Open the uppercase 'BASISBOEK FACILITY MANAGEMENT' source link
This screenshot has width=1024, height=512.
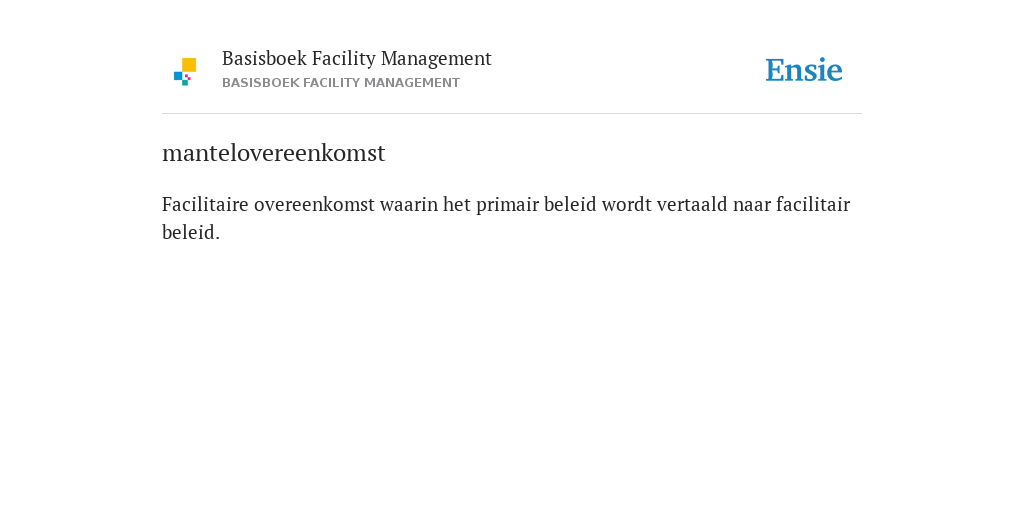pos(341,83)
